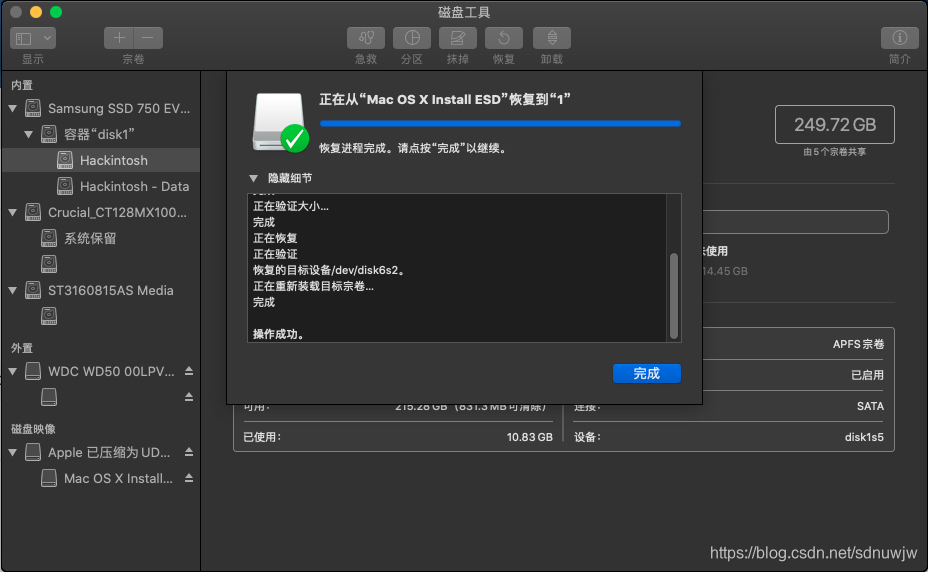Click the disk1s5 device value

(864, 438)
